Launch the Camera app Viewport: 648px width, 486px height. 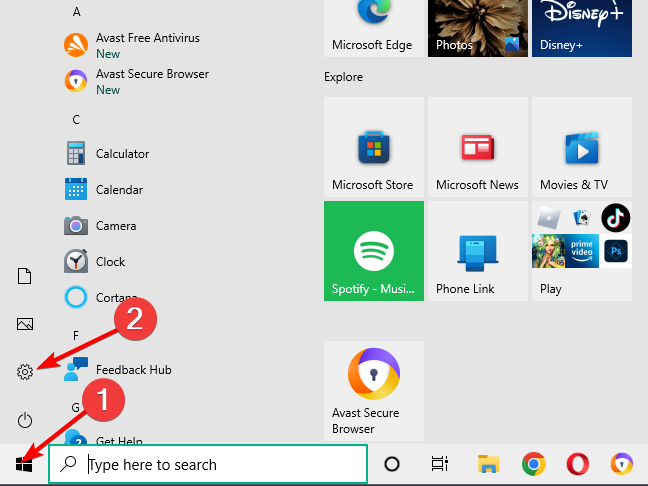coord(115,226)
